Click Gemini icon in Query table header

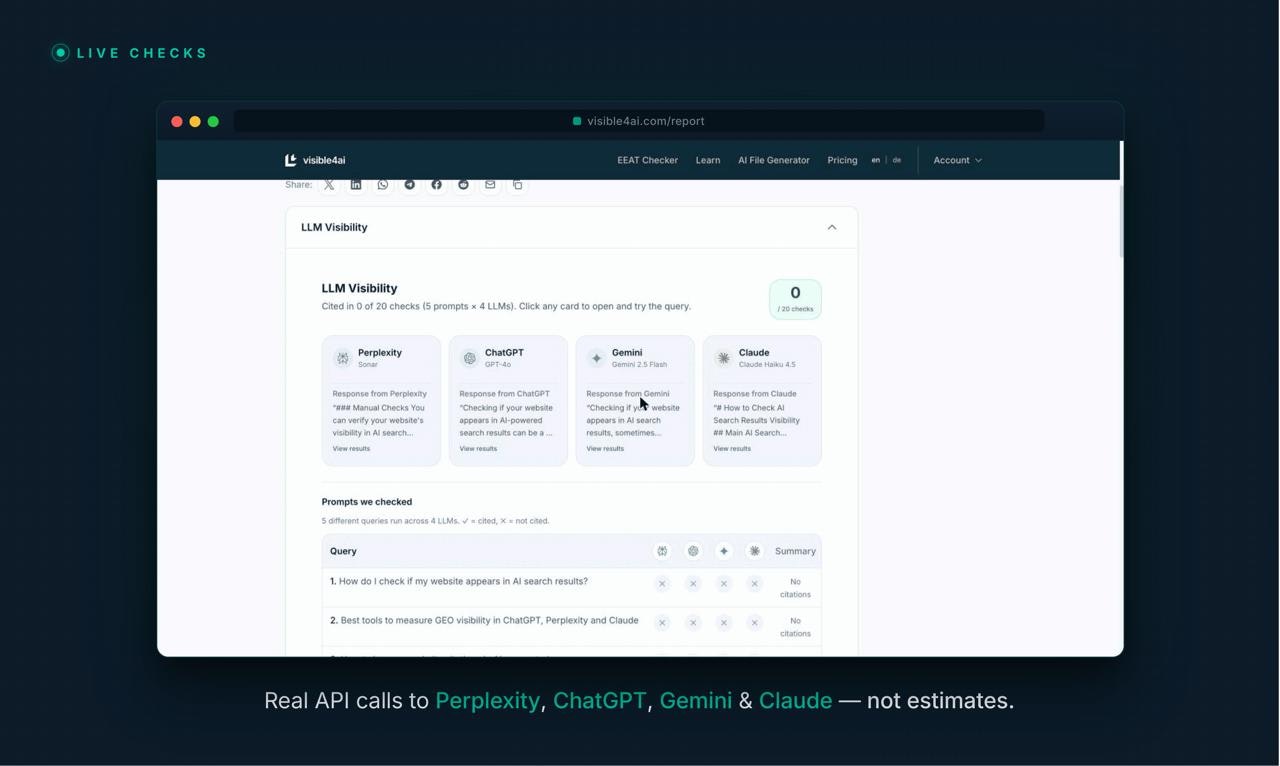pos(724,551)
